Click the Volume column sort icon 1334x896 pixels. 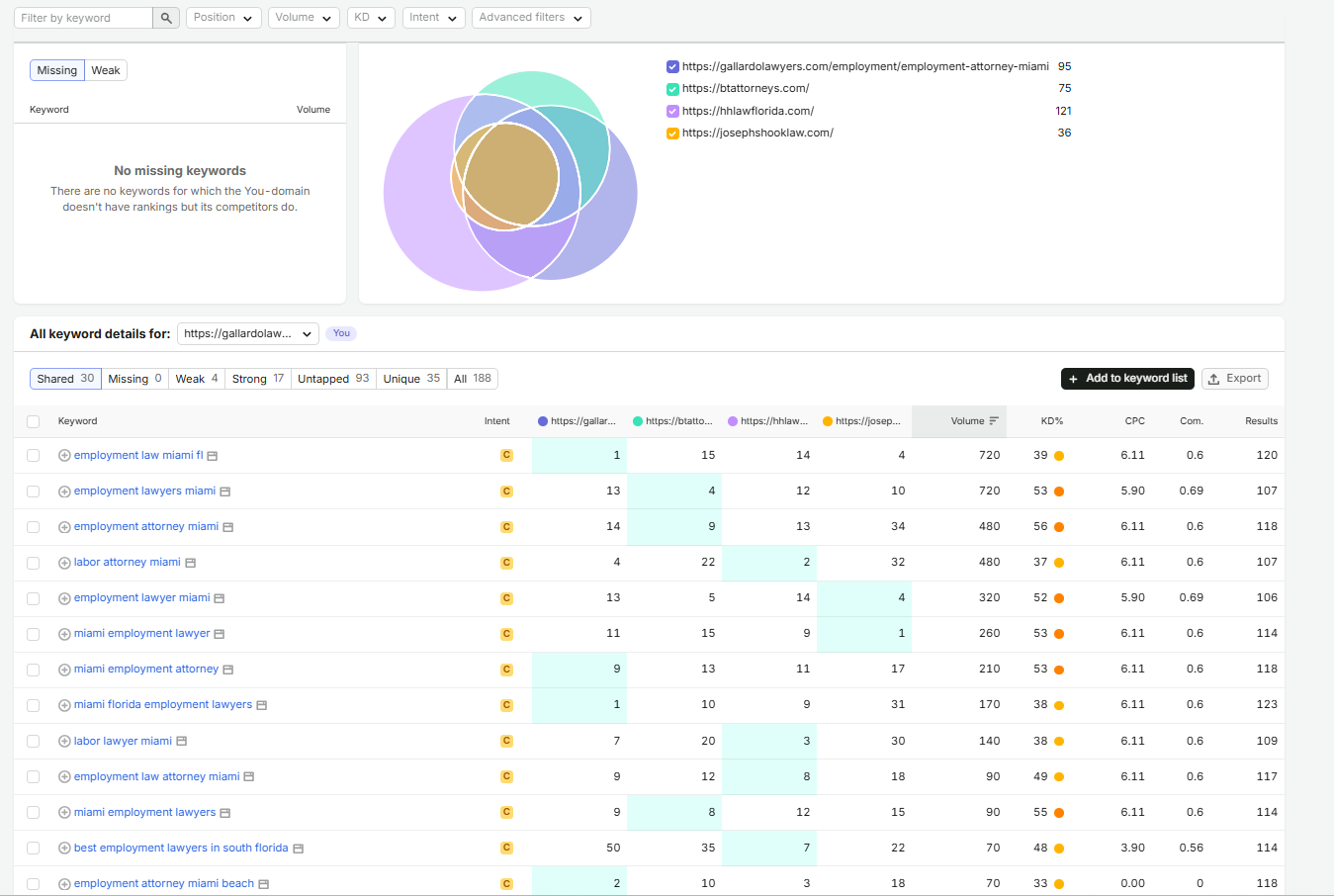(994, 421)
